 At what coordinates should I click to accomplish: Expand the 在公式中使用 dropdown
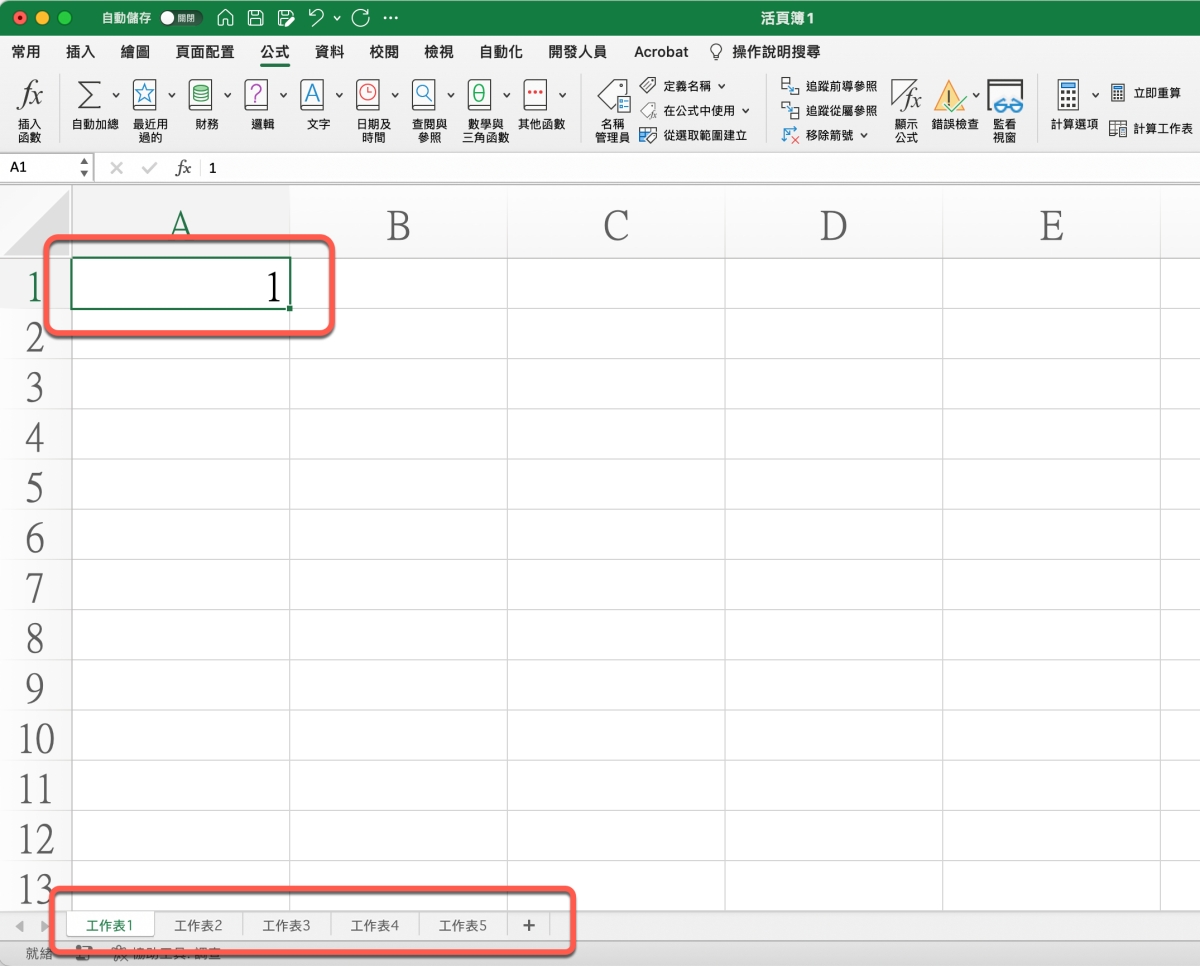tap(746, 111)
